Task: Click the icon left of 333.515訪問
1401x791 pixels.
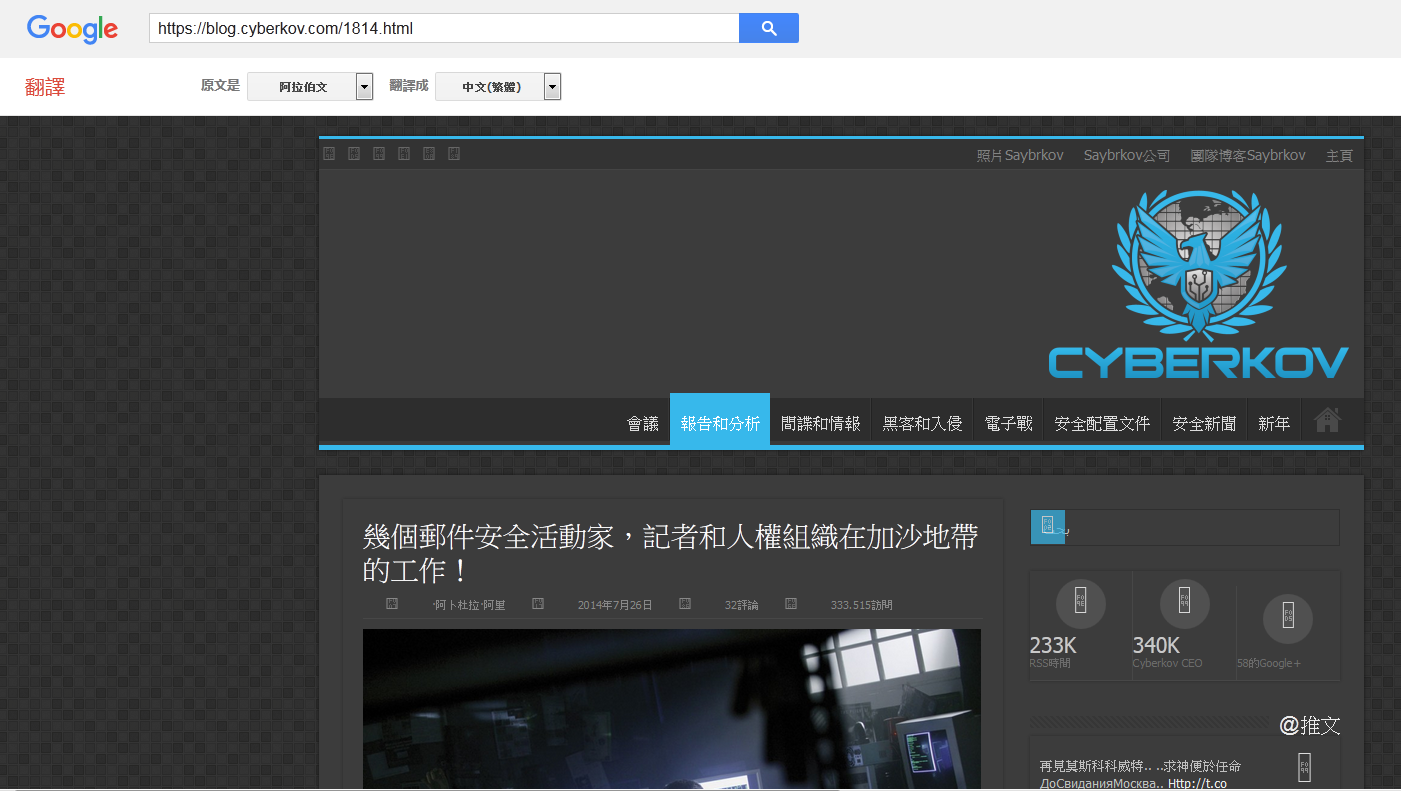Action: click(x=791, y=604)
